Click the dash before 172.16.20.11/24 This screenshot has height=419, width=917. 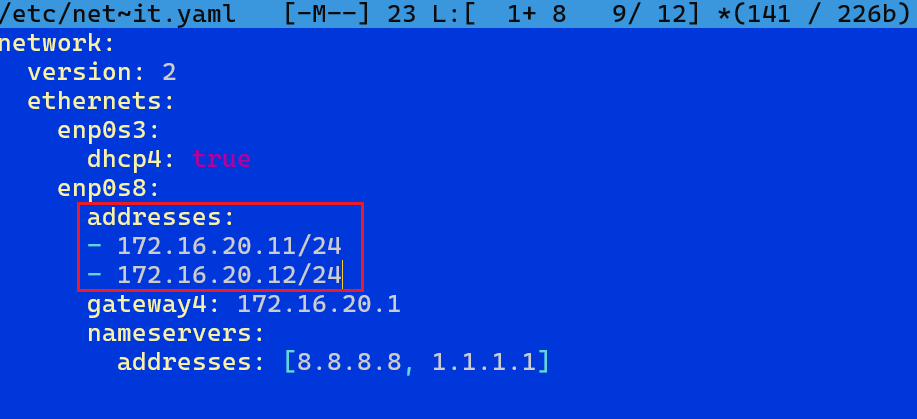94,246
